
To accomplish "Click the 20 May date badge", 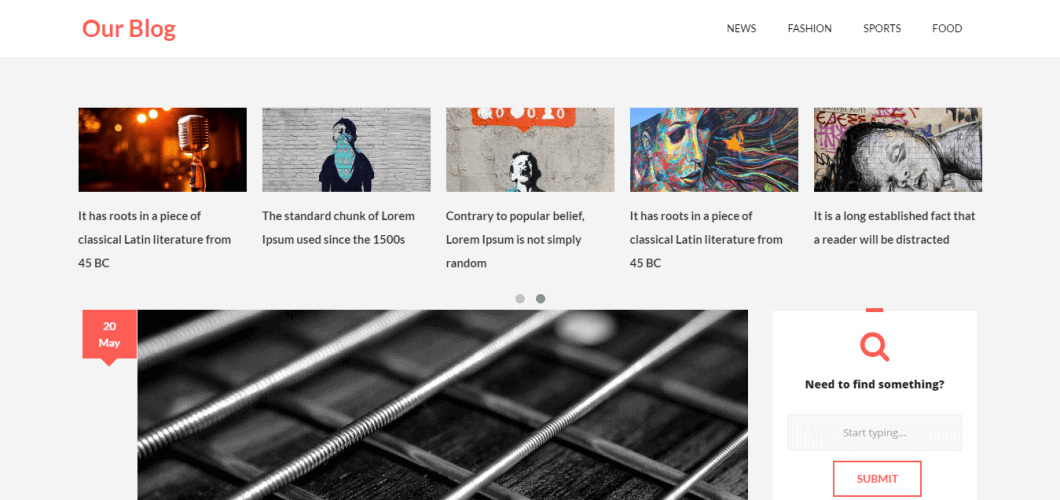I will 110,335.
